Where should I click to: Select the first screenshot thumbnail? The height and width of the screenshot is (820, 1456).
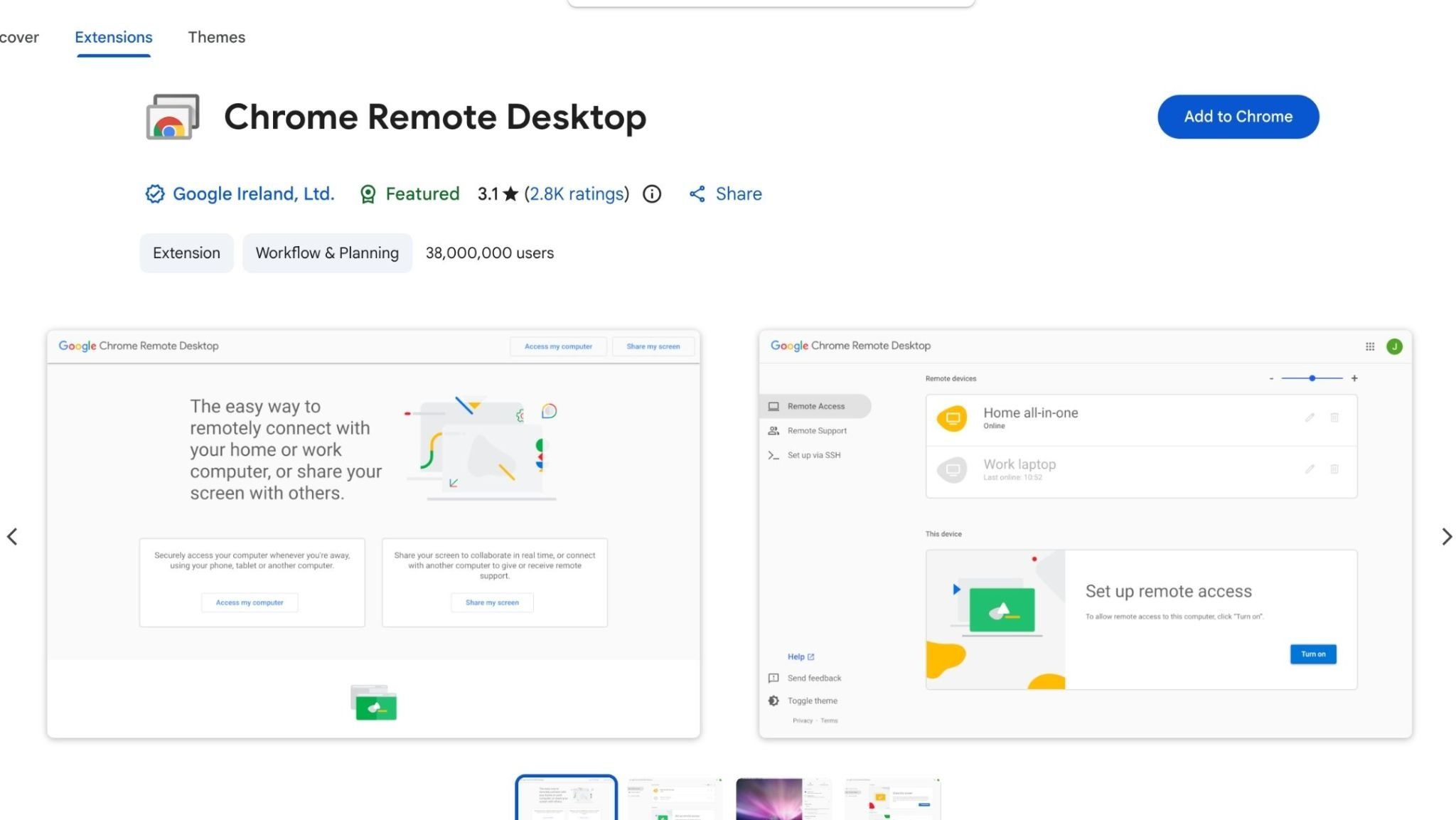(566, 798)
